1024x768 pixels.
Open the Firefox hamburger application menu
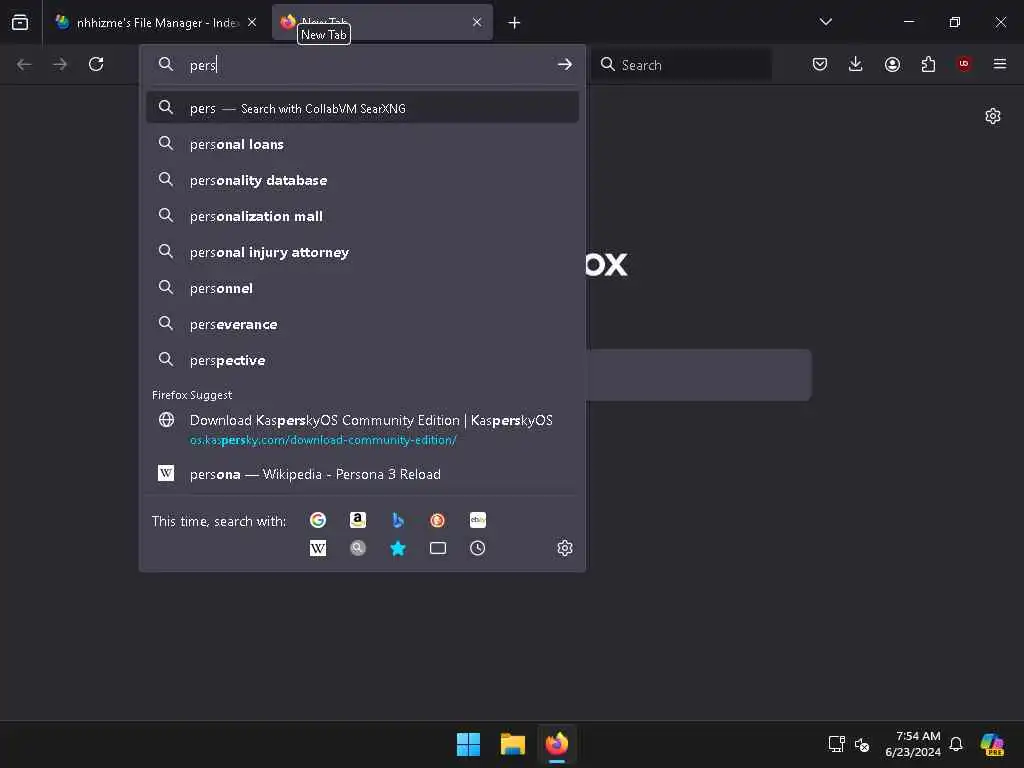click(1000, 64)
